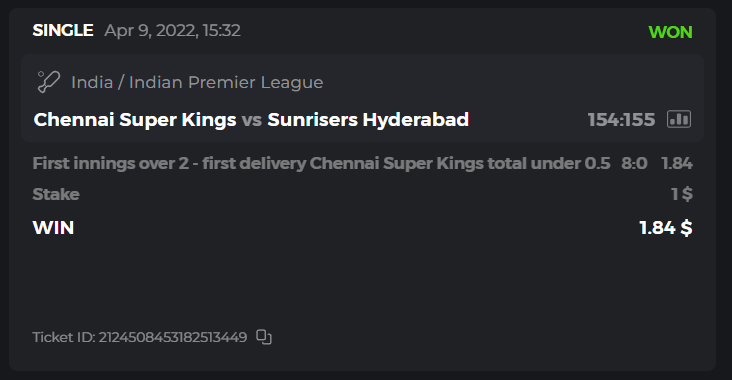Click the vs separator between teams

[252, 120]
